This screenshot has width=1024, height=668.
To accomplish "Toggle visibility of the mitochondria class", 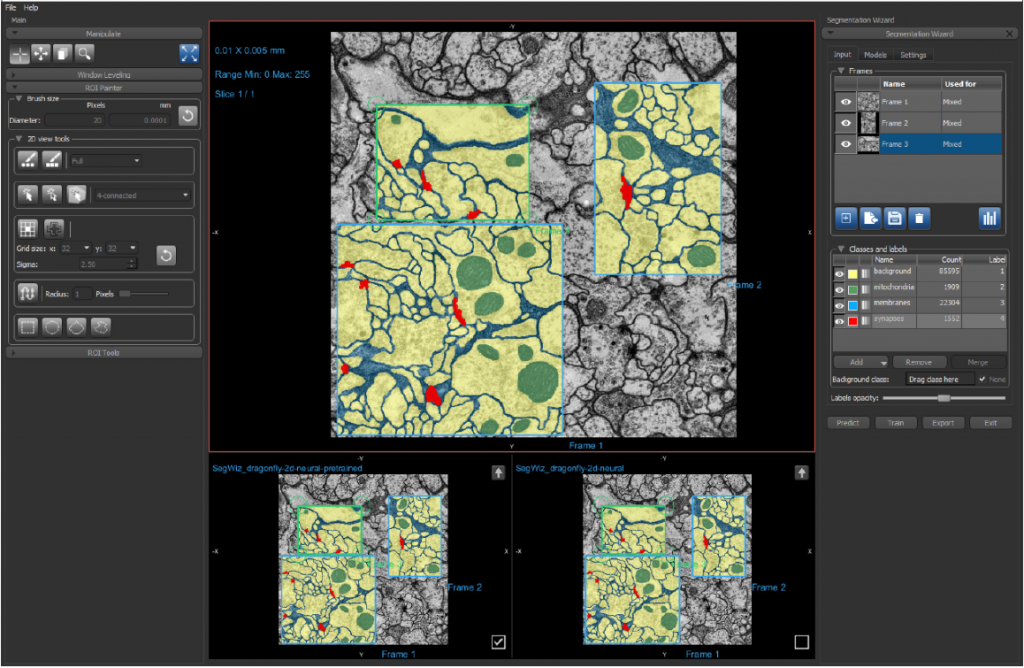I will tap(839, 289).
